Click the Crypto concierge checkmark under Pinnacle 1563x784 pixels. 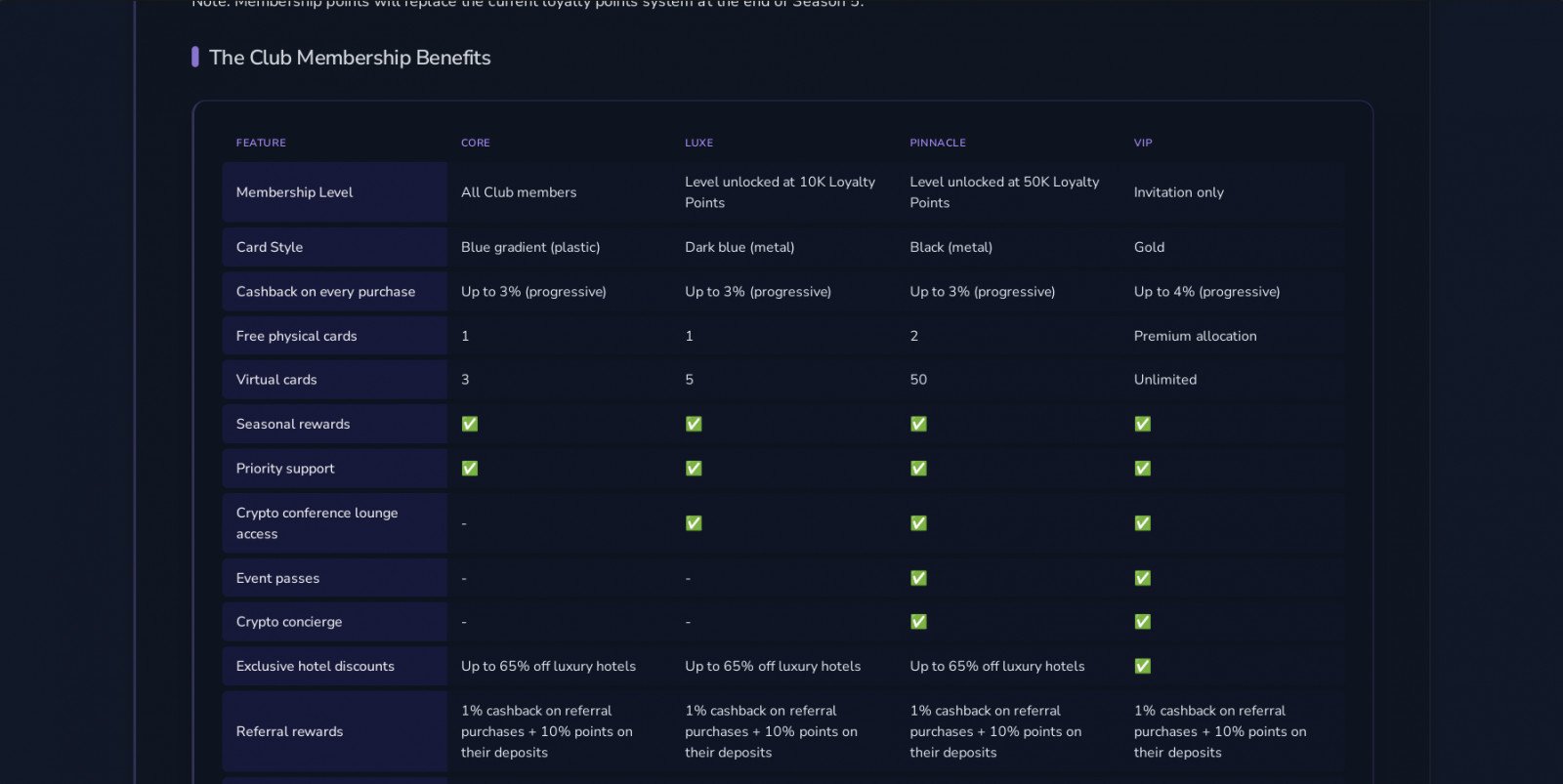point(918,622)
